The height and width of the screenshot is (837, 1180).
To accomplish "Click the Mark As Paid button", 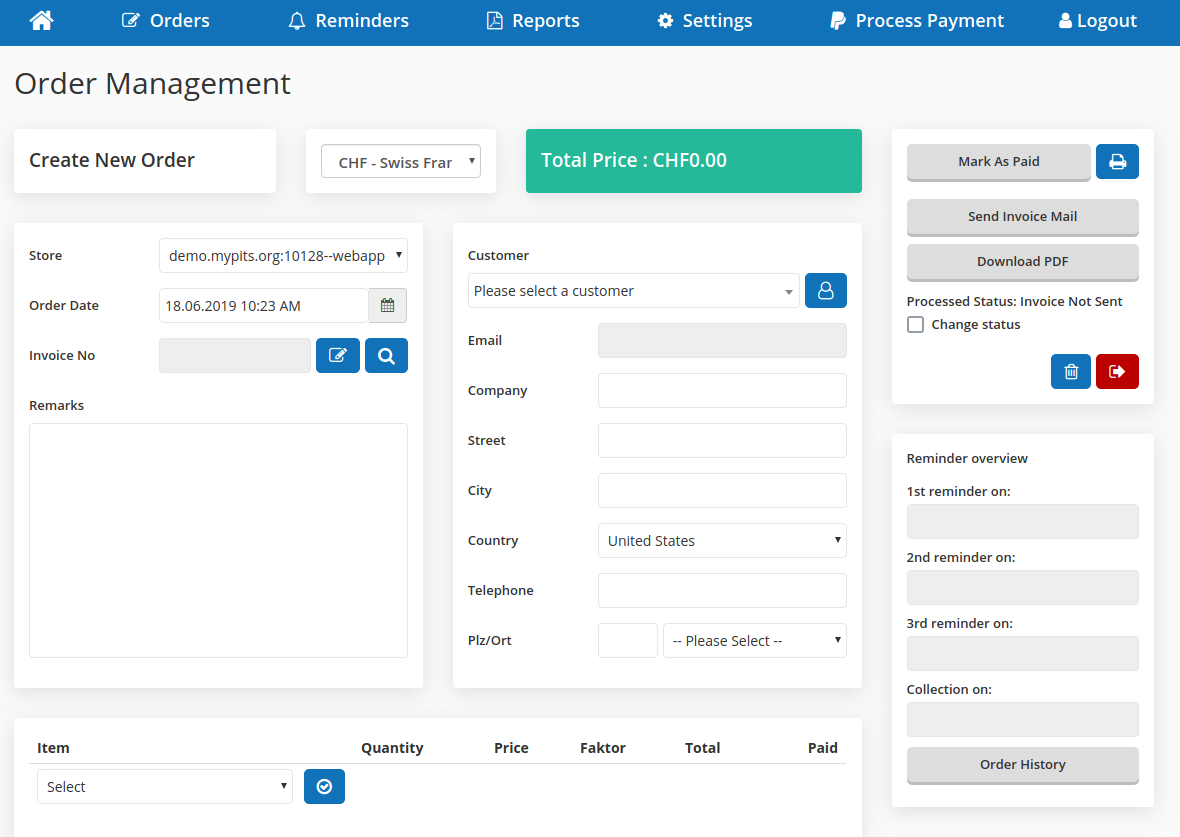I will (x=998, y=162).
